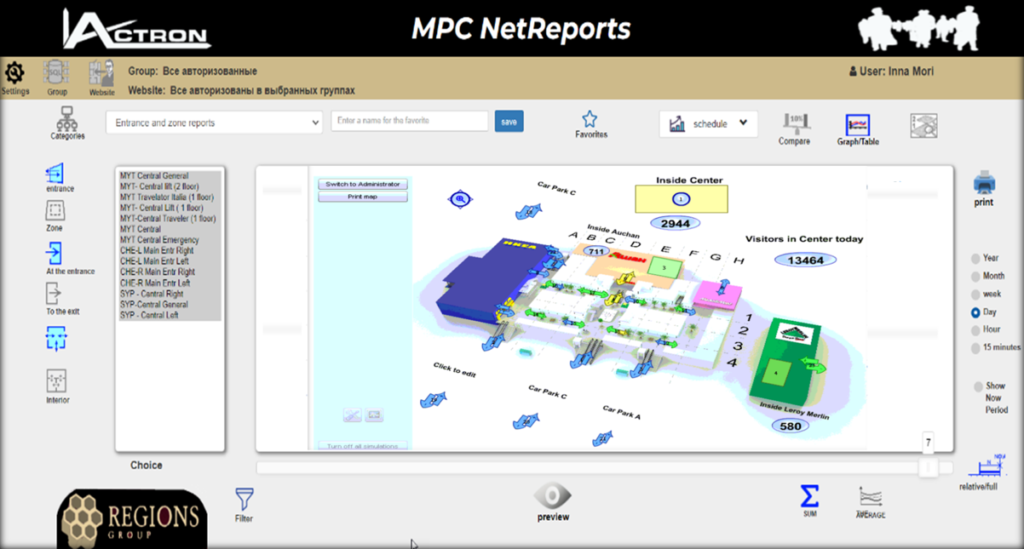1024x549 pixels.
Task: Click Switch to Administrator button
Action: click(362, 184)
